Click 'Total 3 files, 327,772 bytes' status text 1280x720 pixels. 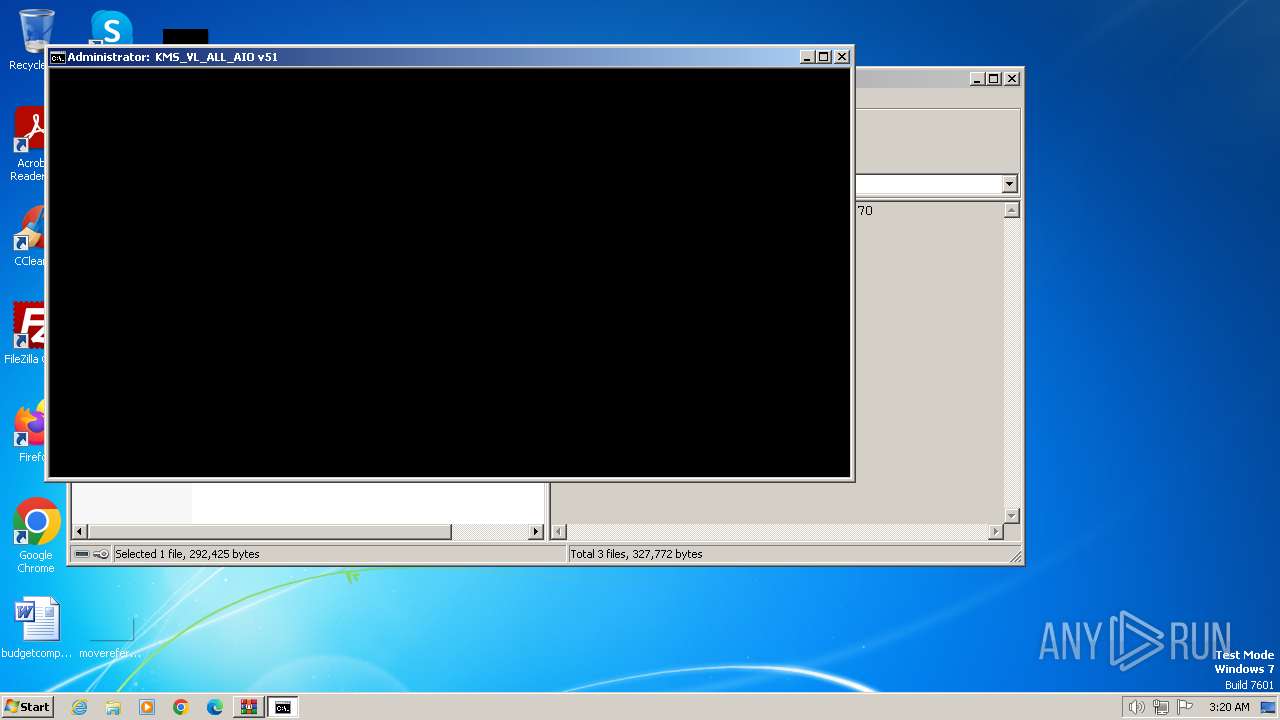click(636, 554)
